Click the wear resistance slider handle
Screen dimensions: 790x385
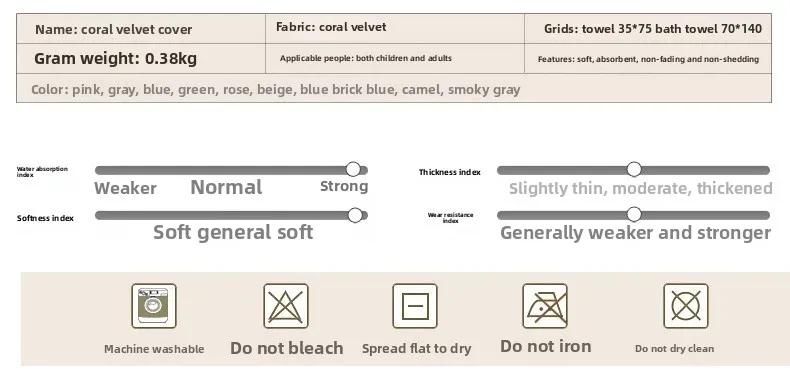tap(634, 215)
